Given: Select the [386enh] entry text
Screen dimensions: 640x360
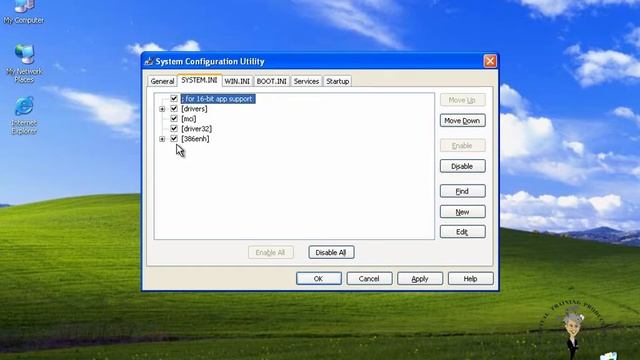Looking at the screenshot, I should (195, 138).
